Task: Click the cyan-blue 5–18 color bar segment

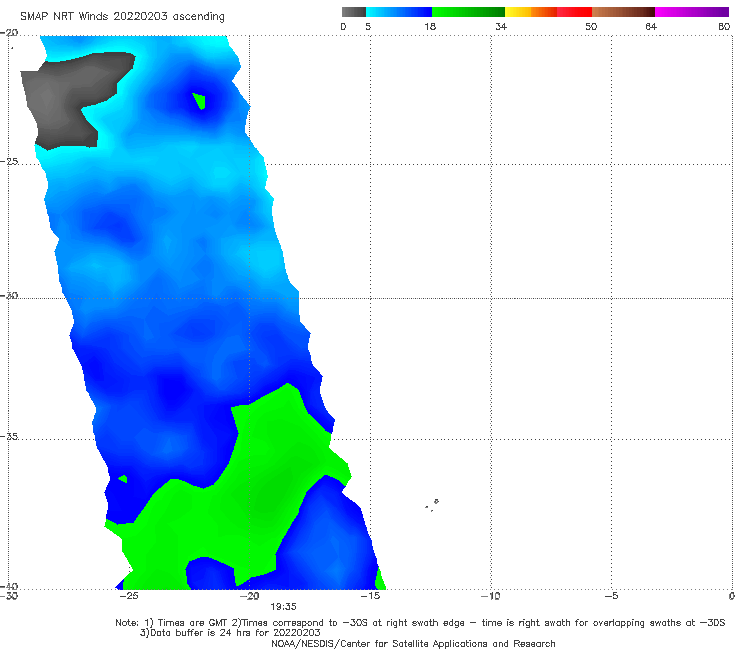Action: (x=399, y=12)
